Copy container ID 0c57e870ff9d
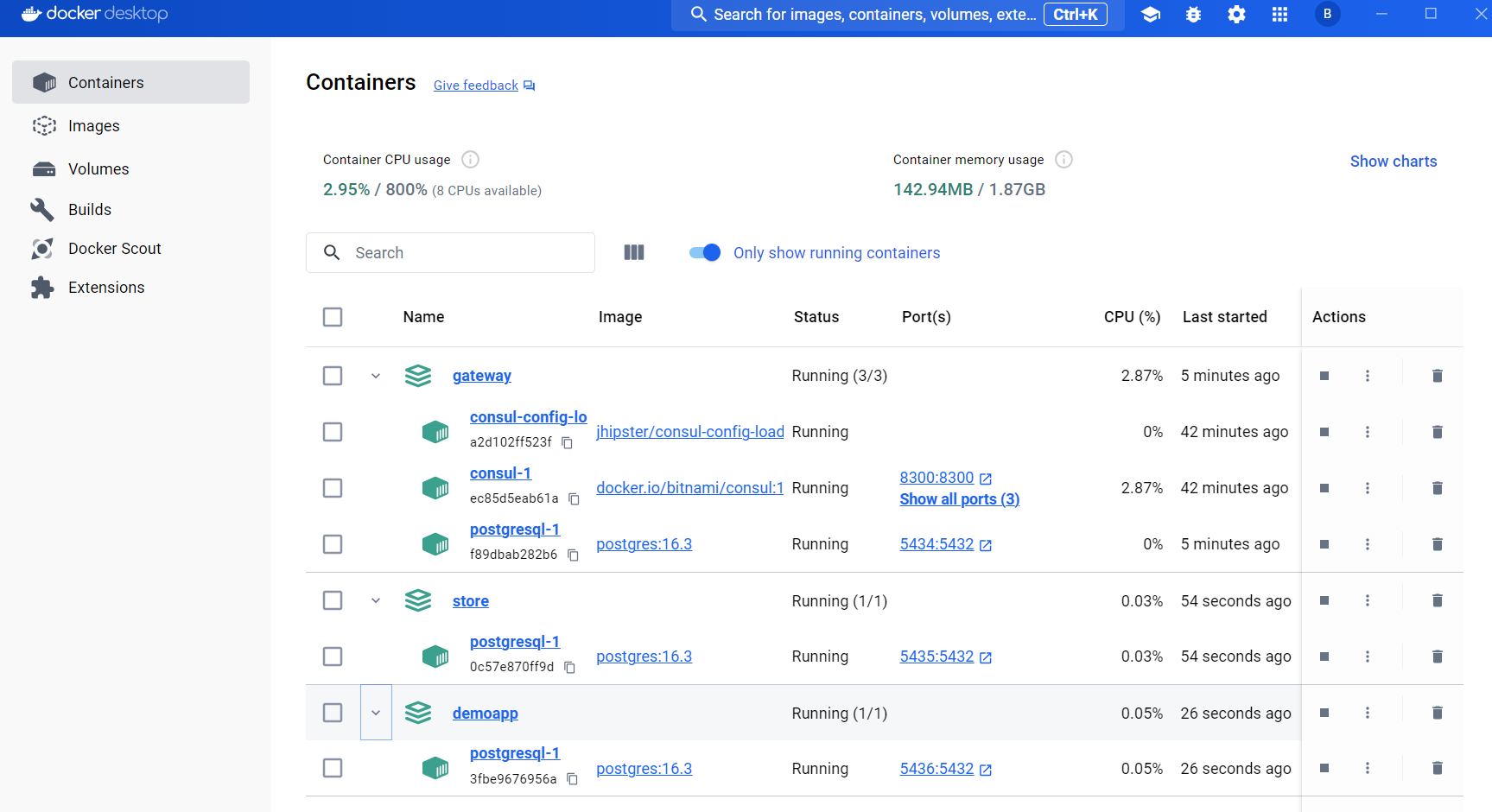 click(569, 667)
